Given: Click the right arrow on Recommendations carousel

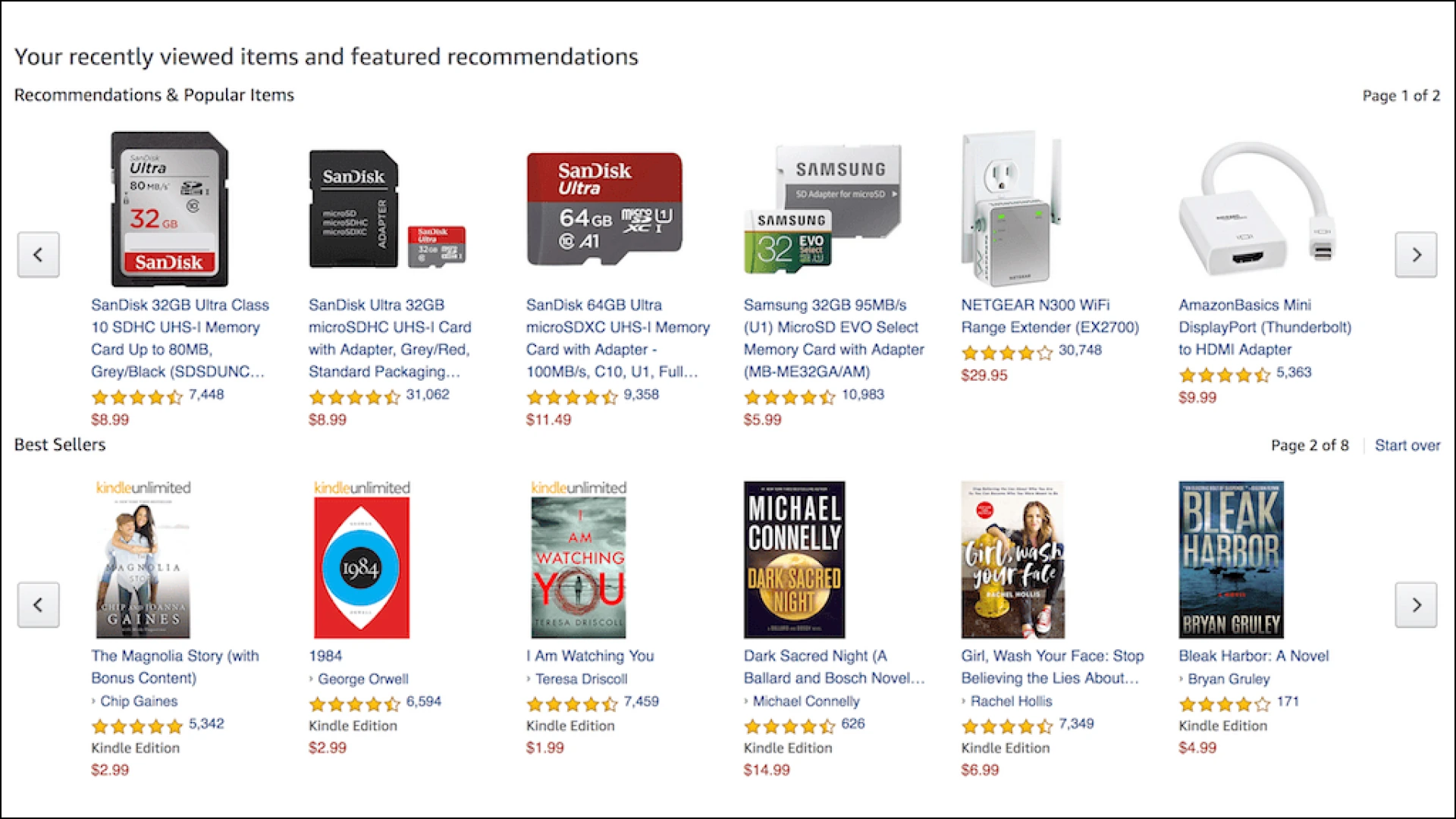Looking at the screenshot, I should 1418,255.
